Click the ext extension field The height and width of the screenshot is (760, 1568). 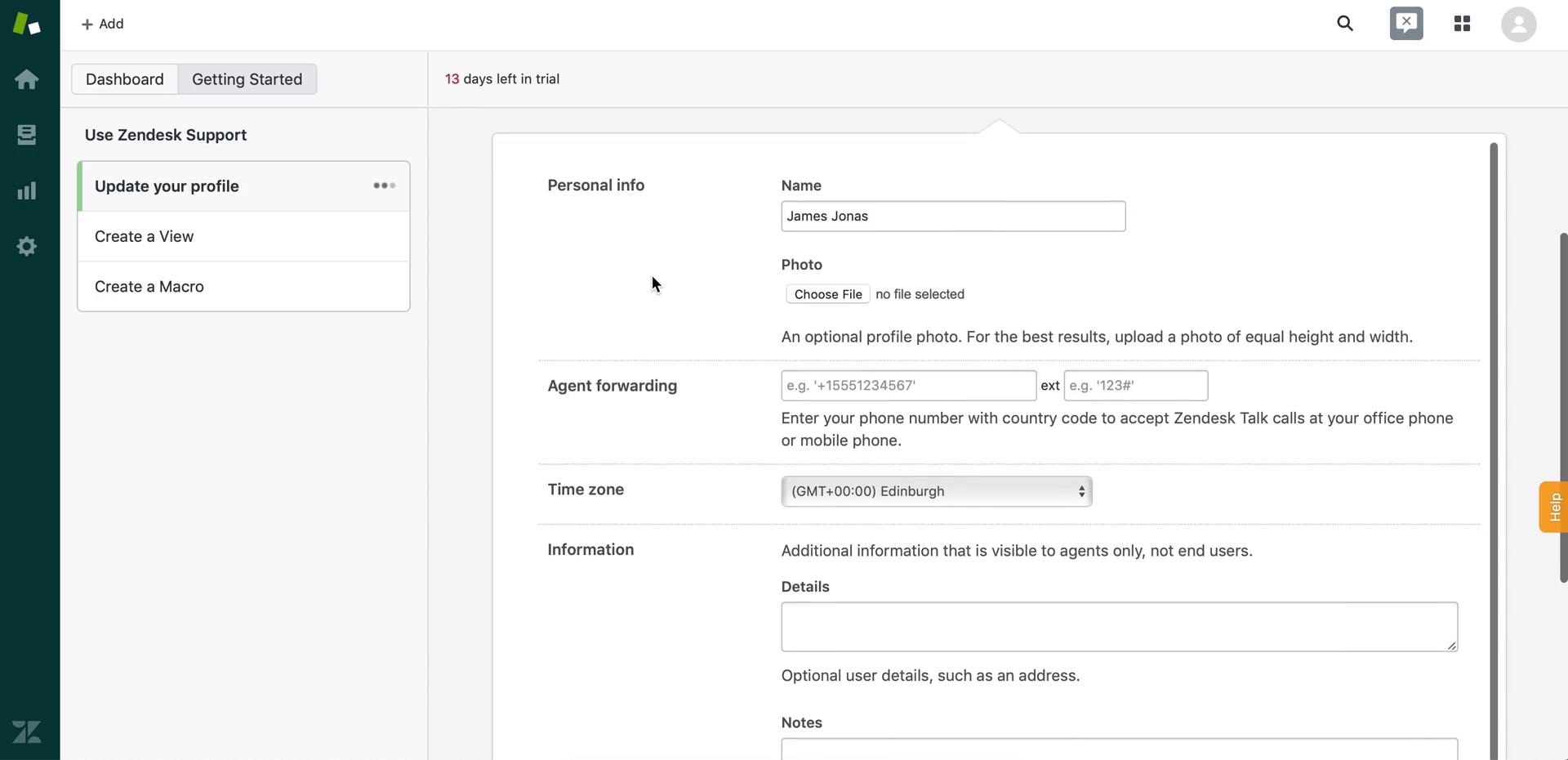tap(1136, 386)
